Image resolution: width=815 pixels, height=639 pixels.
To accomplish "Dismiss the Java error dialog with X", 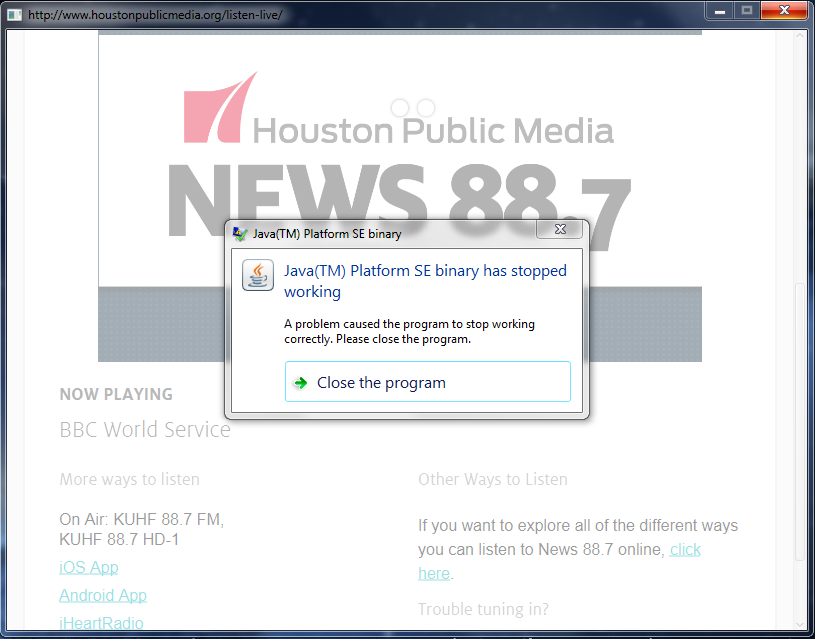I will (559, 230).
